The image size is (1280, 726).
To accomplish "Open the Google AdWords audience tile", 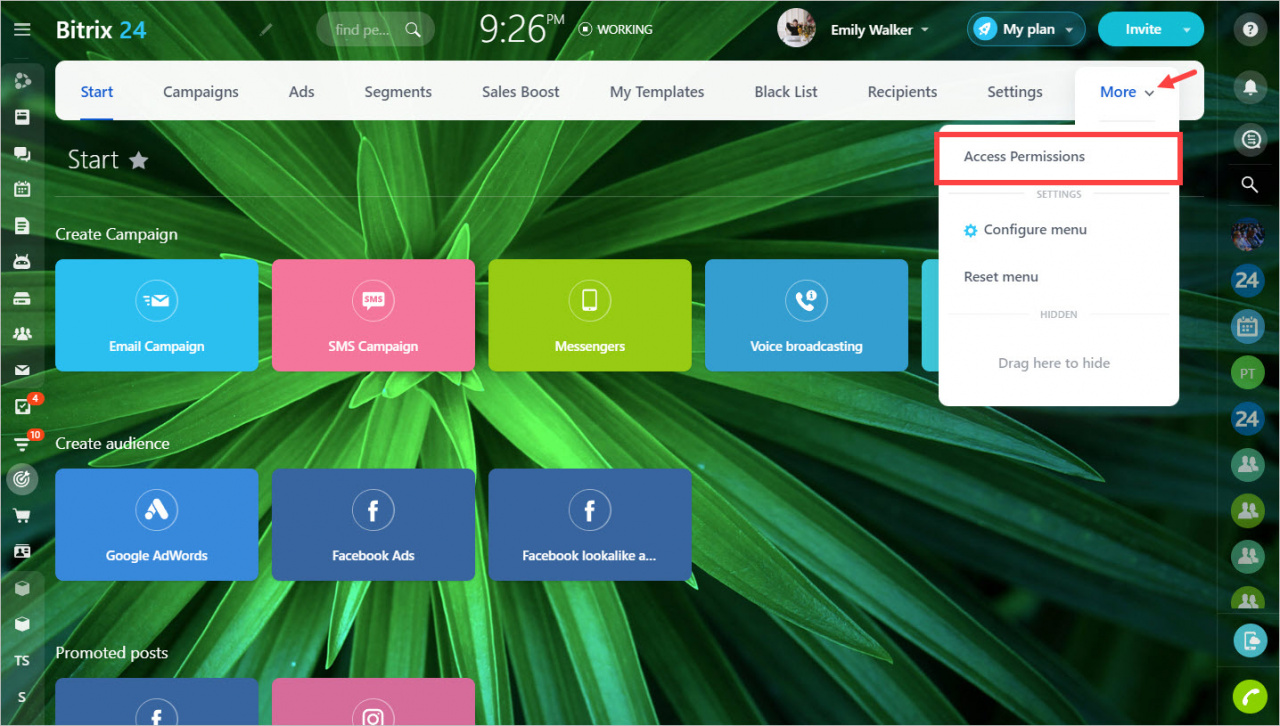I will (157, 525).
